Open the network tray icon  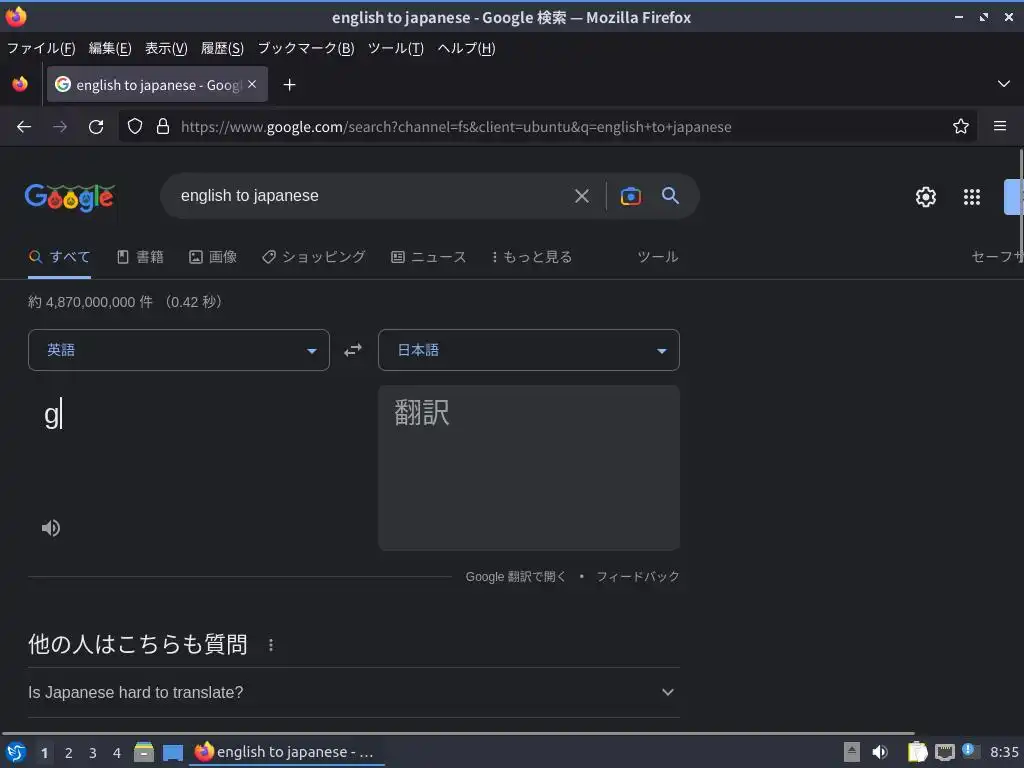pos(944,752)
